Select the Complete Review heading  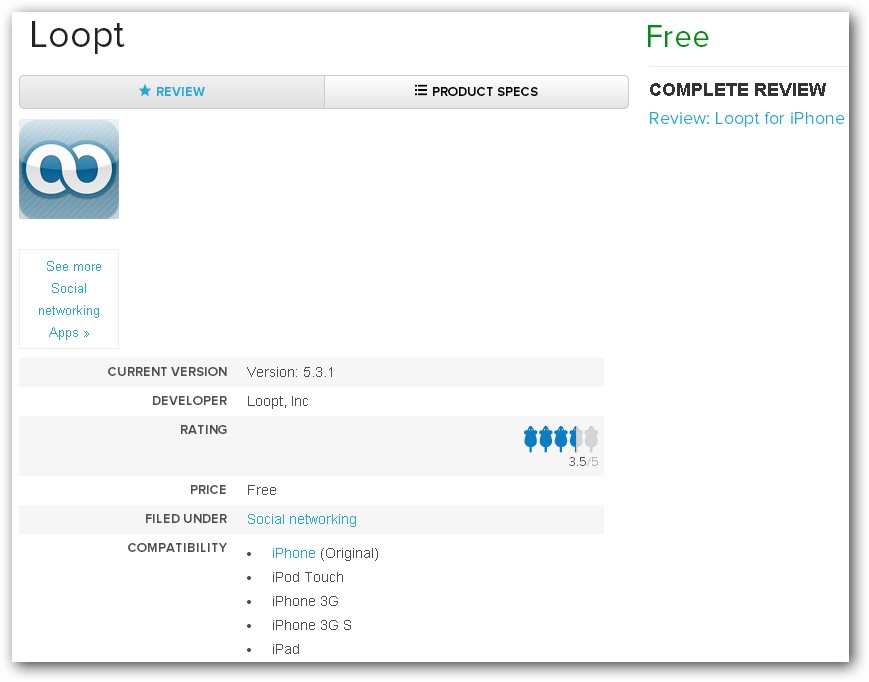(738, 90)
